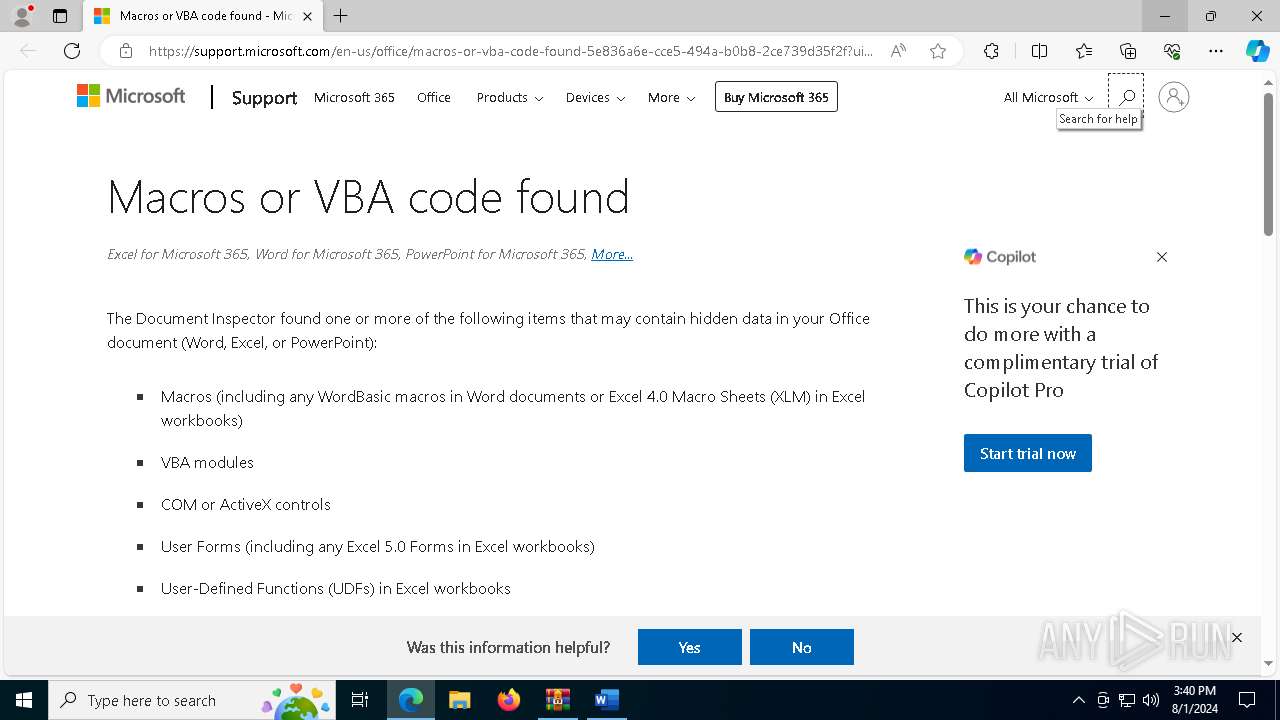Dismiss the Copilot promo panel
This screenshot has width=1280, height=720.
(1162, 257)
